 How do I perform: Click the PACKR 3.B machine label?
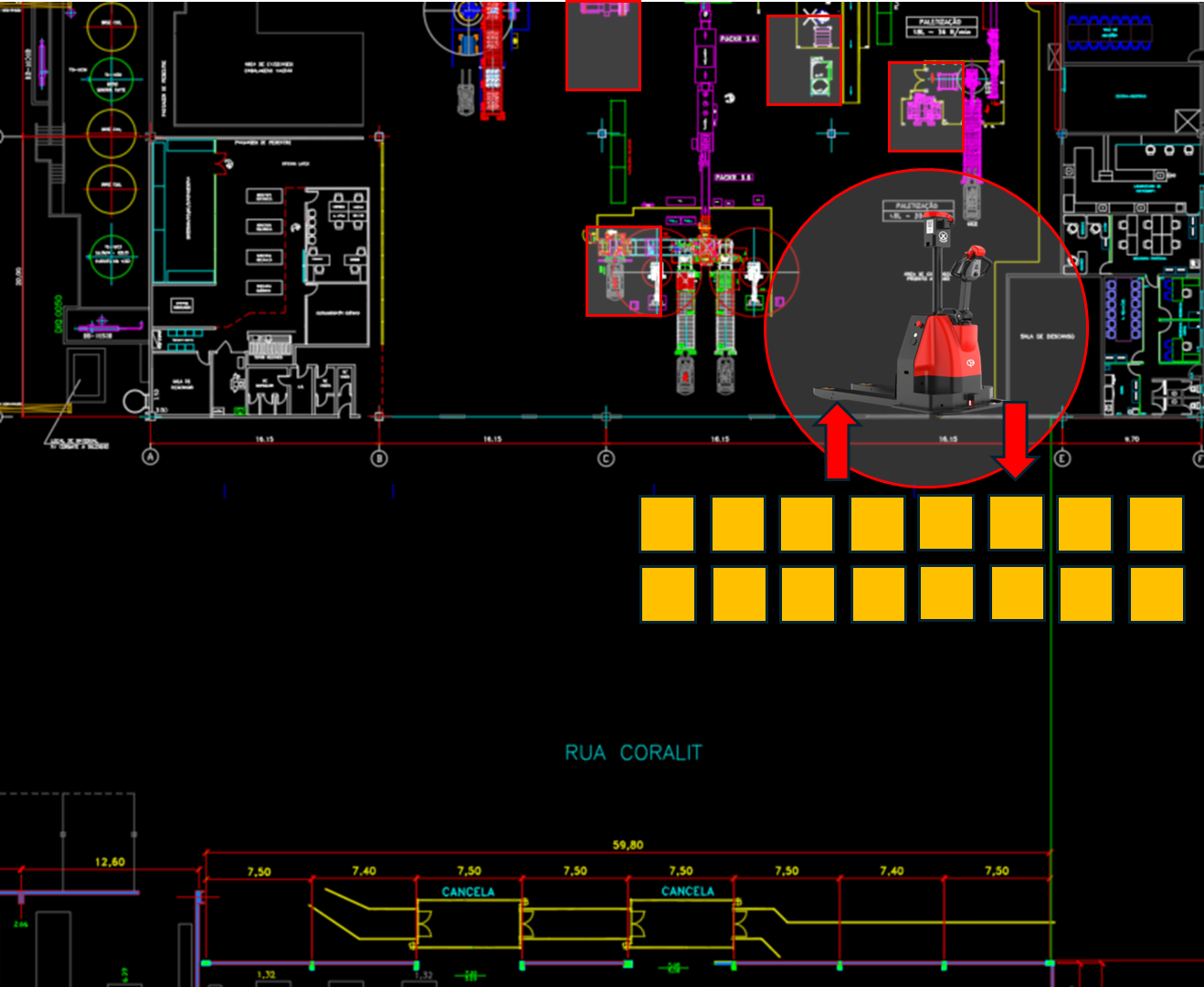coord(734,177)
